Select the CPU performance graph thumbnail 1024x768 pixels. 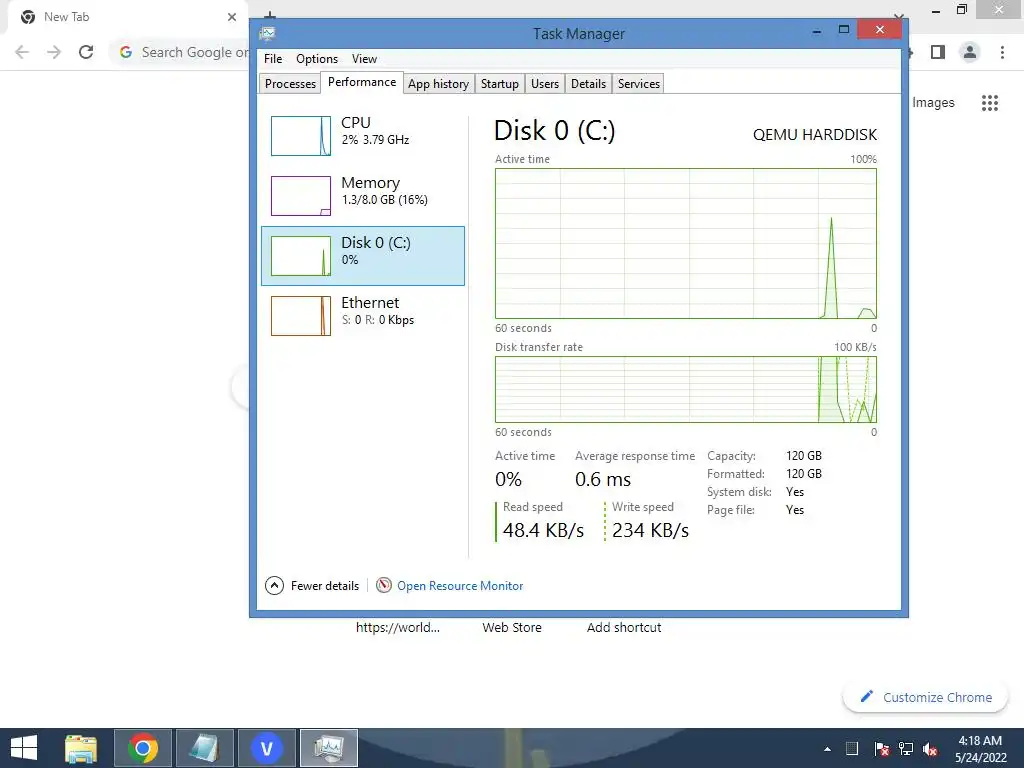click(x=301, y=136)
